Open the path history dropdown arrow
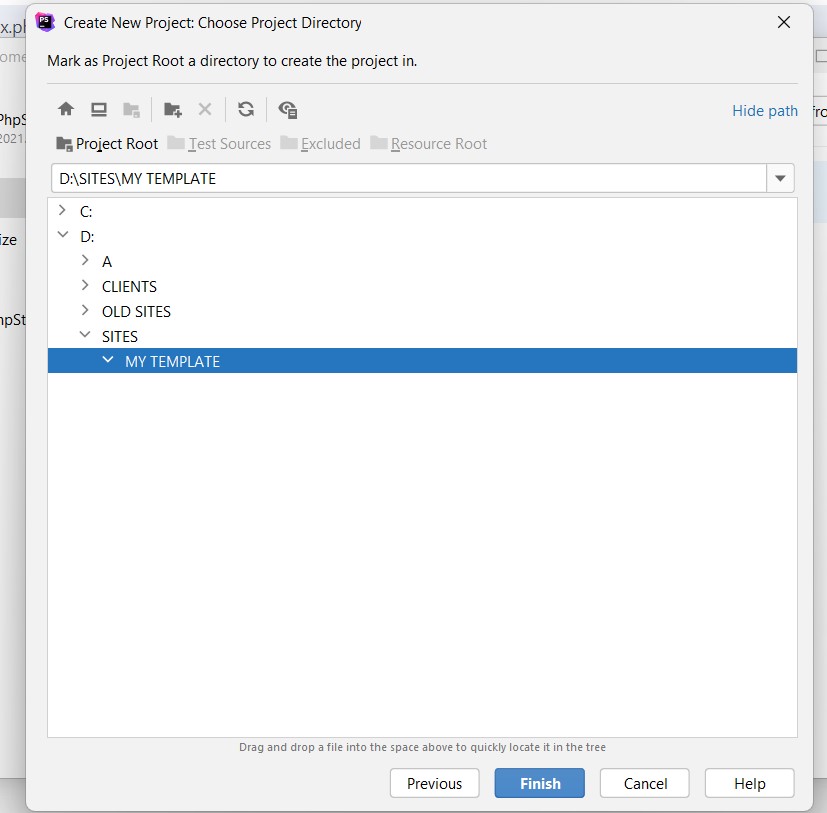 (780, 179)
